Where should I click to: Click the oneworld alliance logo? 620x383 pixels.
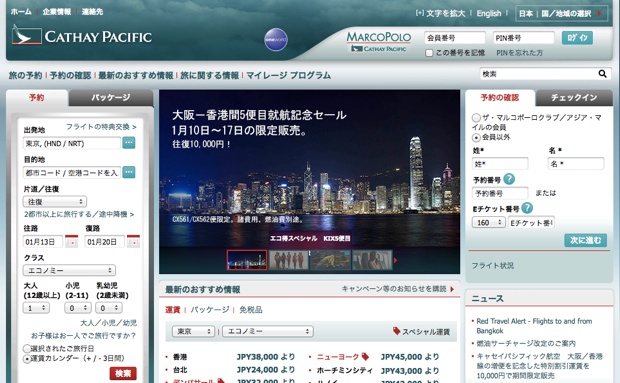[x=276, y=40]
